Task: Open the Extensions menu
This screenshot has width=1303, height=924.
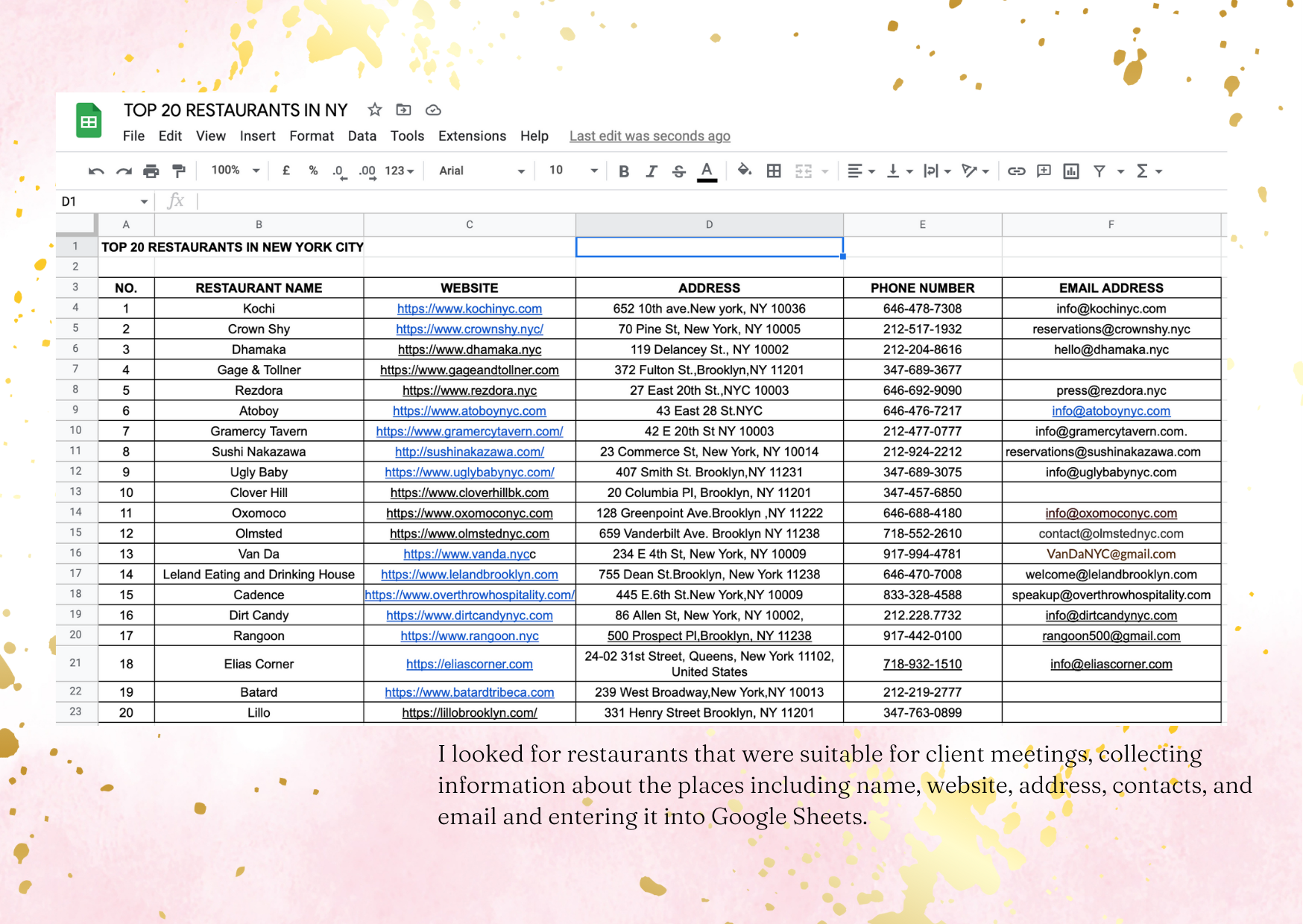Action: pos(473,136)
